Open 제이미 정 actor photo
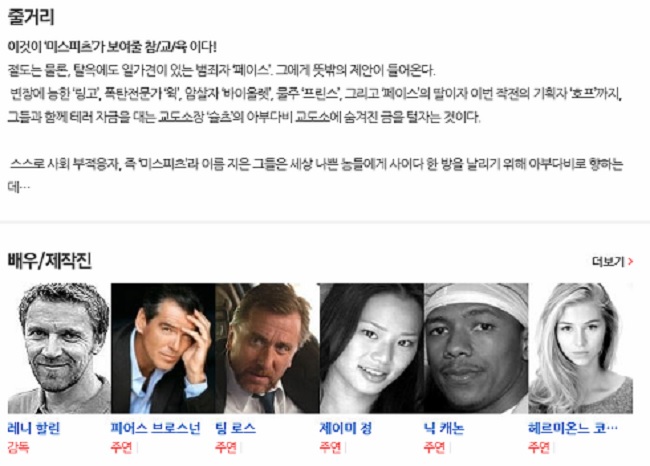This screenshot has width=650, height=466. coord(371,348)
